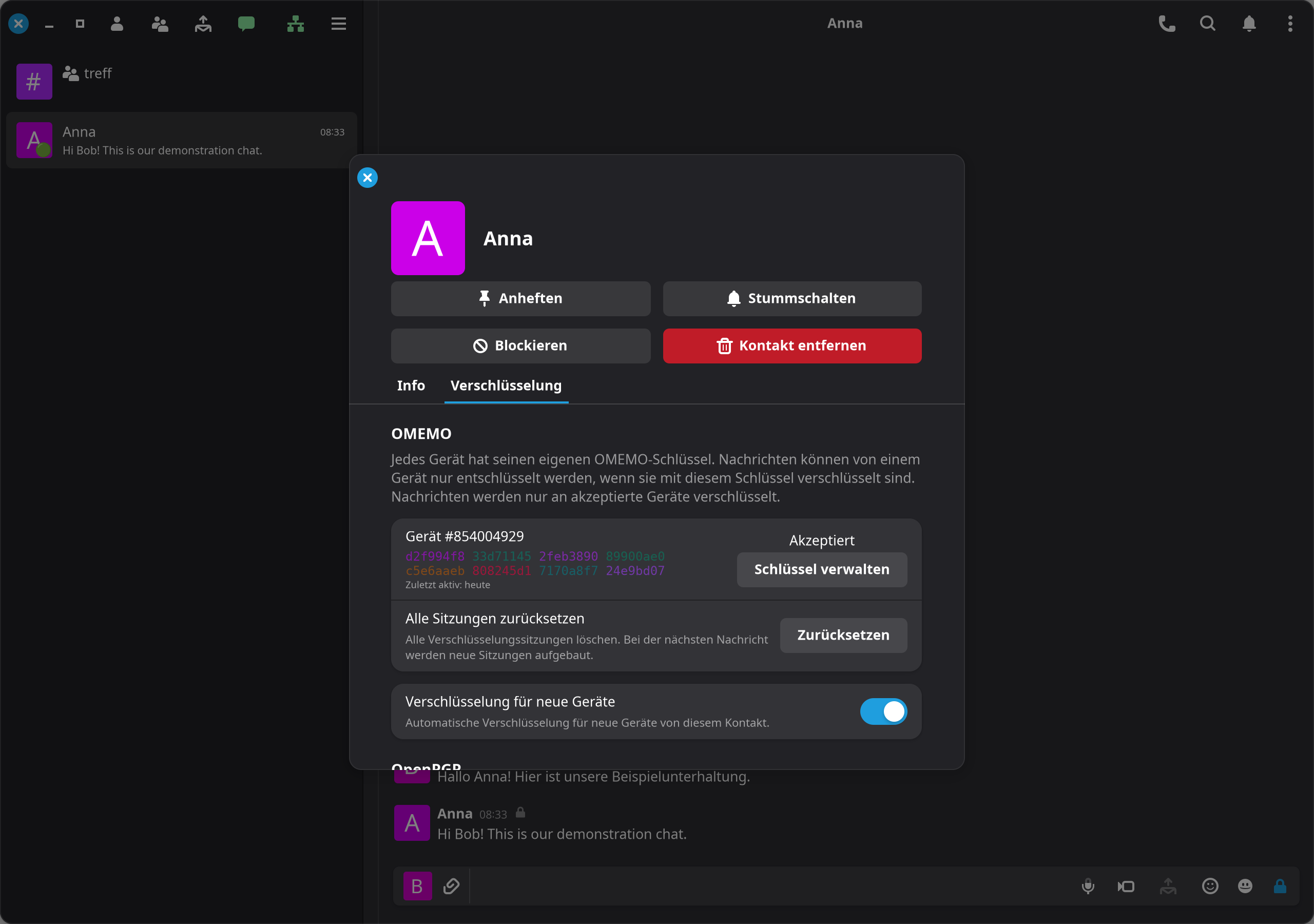Click the OMEMO section heading

(421, 433)
